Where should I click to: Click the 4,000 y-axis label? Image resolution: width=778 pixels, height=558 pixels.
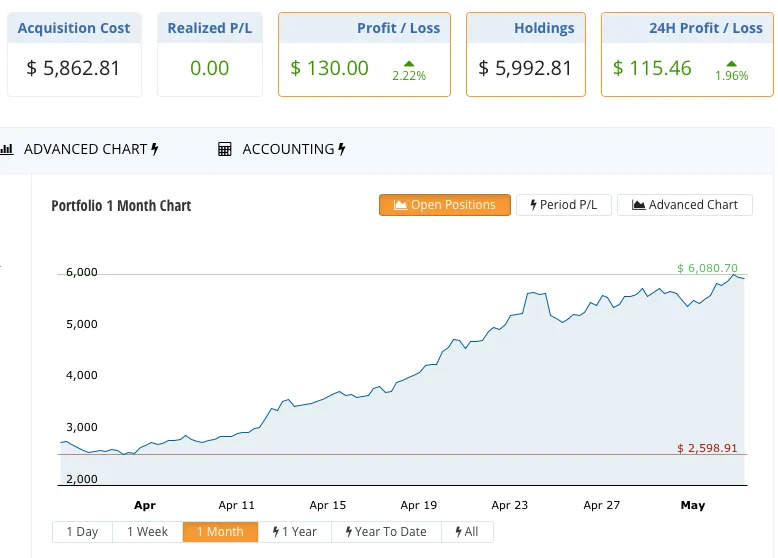click(x=82, y=375)
